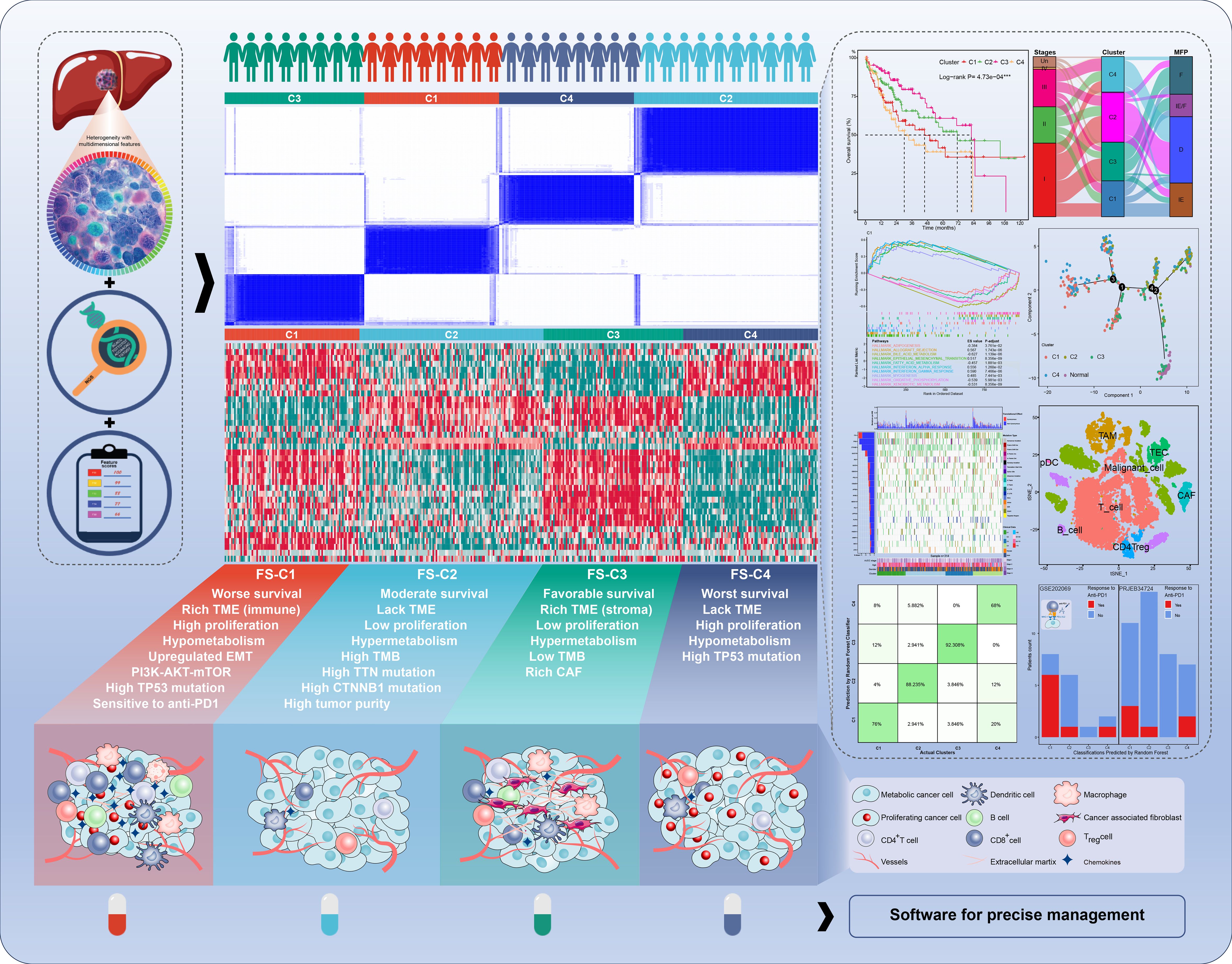
Task: Click the Log-rank P value text on survival plot
Action: (975, 77)
